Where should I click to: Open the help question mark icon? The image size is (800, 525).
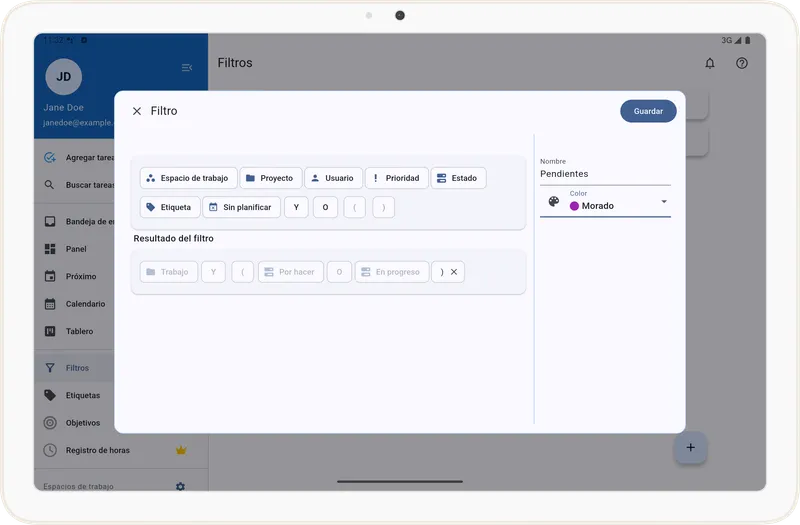tap(742, 63)
